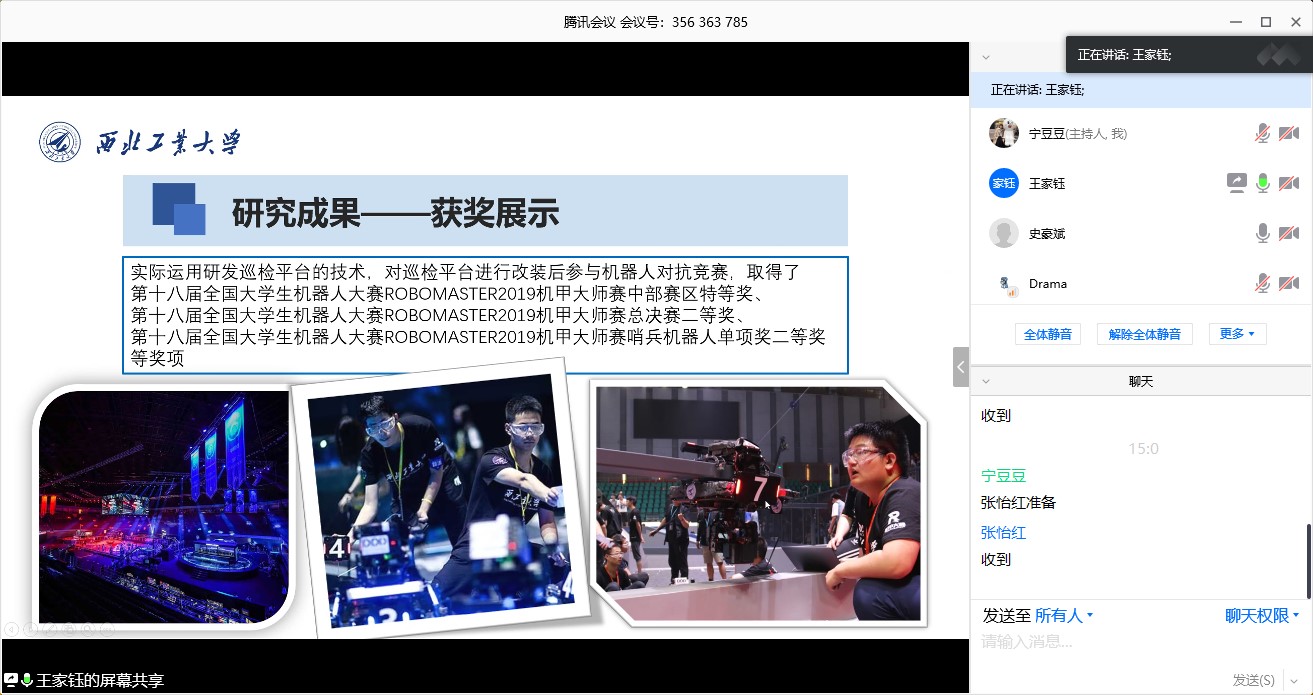Viewport: 1313px width, 695px height.
Task: Unmute 宁豆豆's microphone
Action: tap(1263, 133)
